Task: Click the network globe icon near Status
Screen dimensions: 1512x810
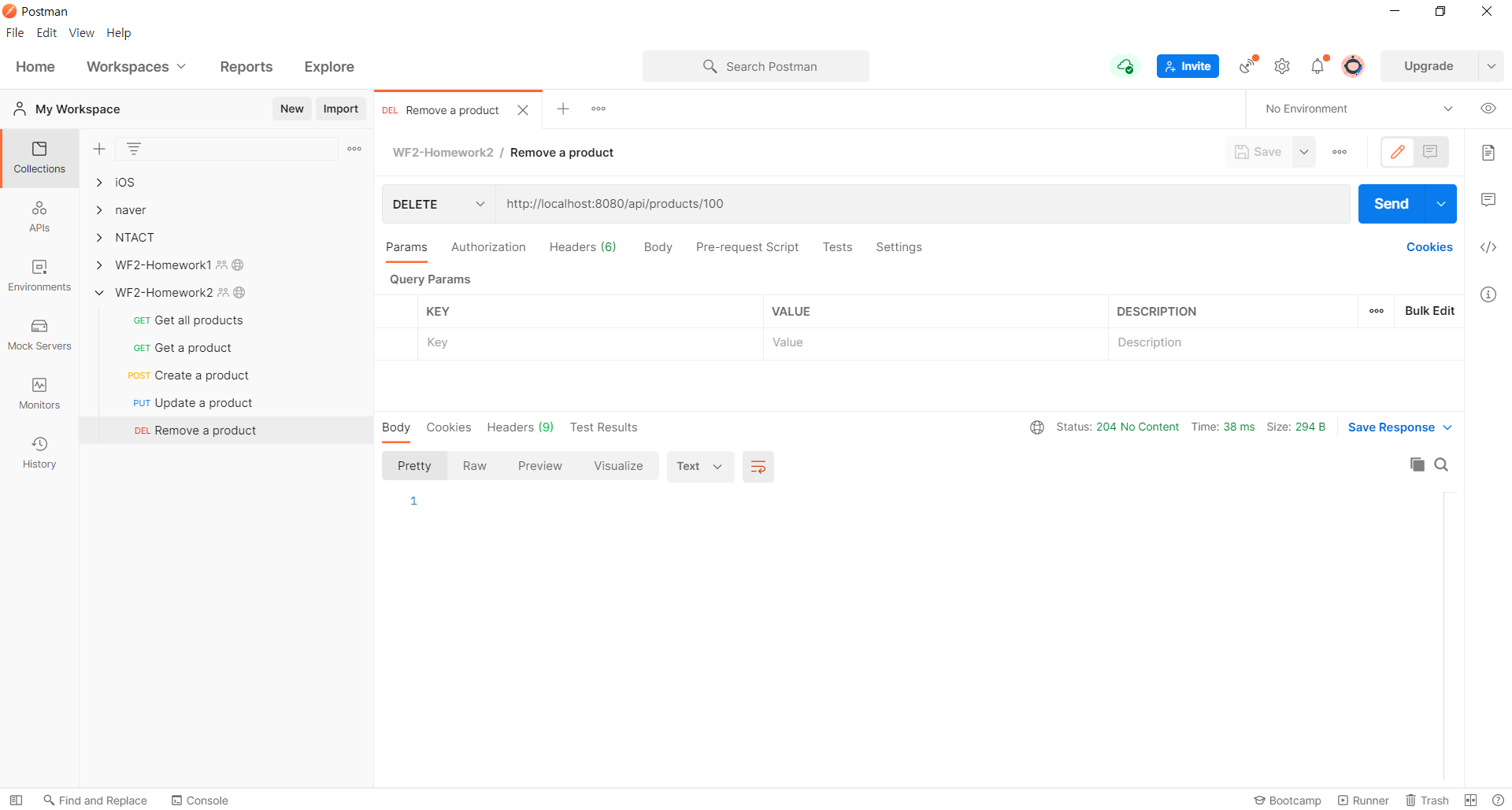Action: pos(1037,427)
